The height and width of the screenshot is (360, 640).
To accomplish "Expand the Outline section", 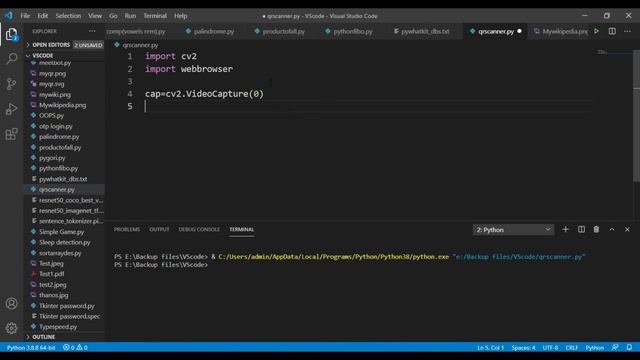I will (x=64, y=337).
